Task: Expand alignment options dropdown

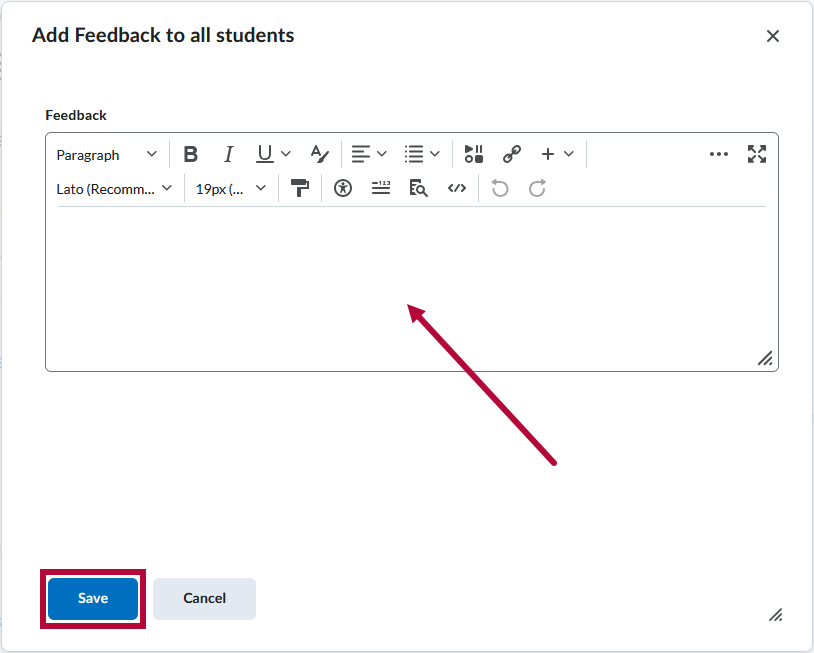Action: [x=382, y=154]
